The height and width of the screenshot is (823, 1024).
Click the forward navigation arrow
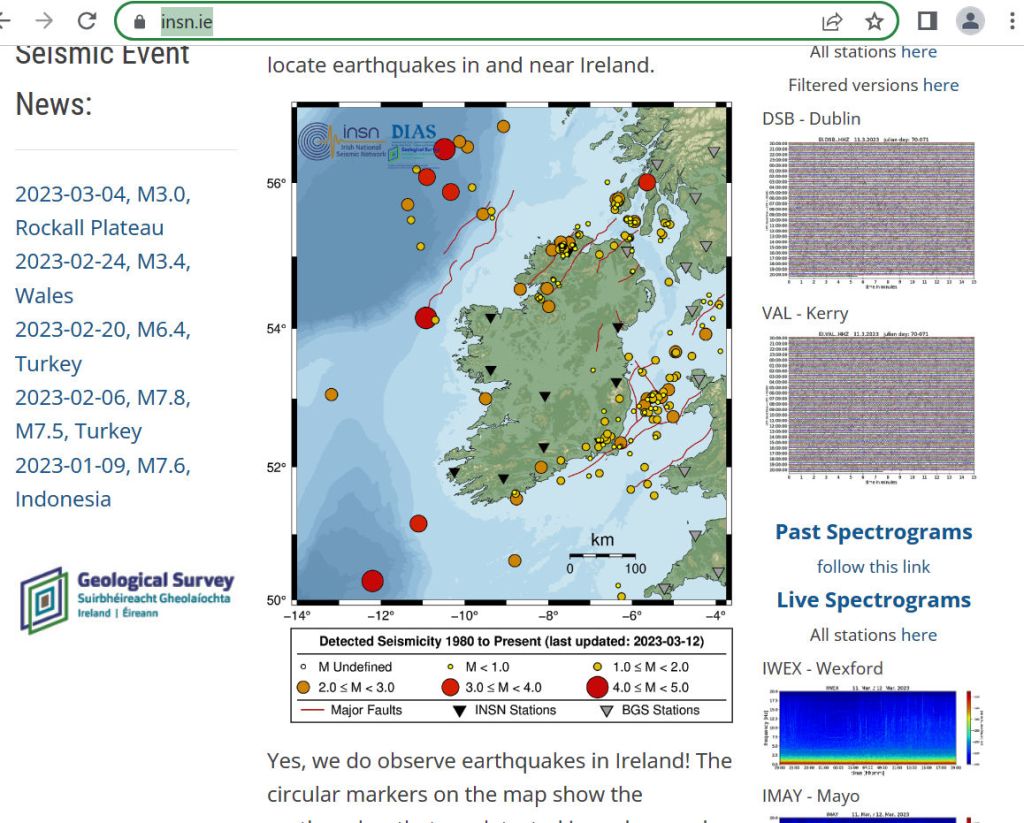[44, 21]
